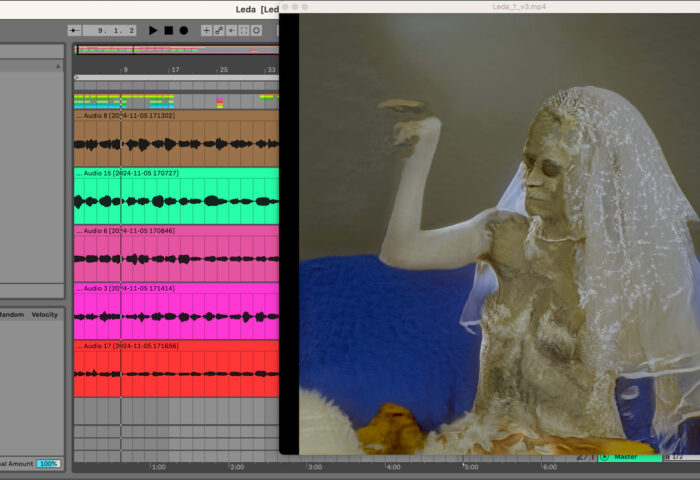The height and width of the screenshot is (480, 700).
Task: Click the 2:00 mark on time ruler
Action: coord(237,467)
